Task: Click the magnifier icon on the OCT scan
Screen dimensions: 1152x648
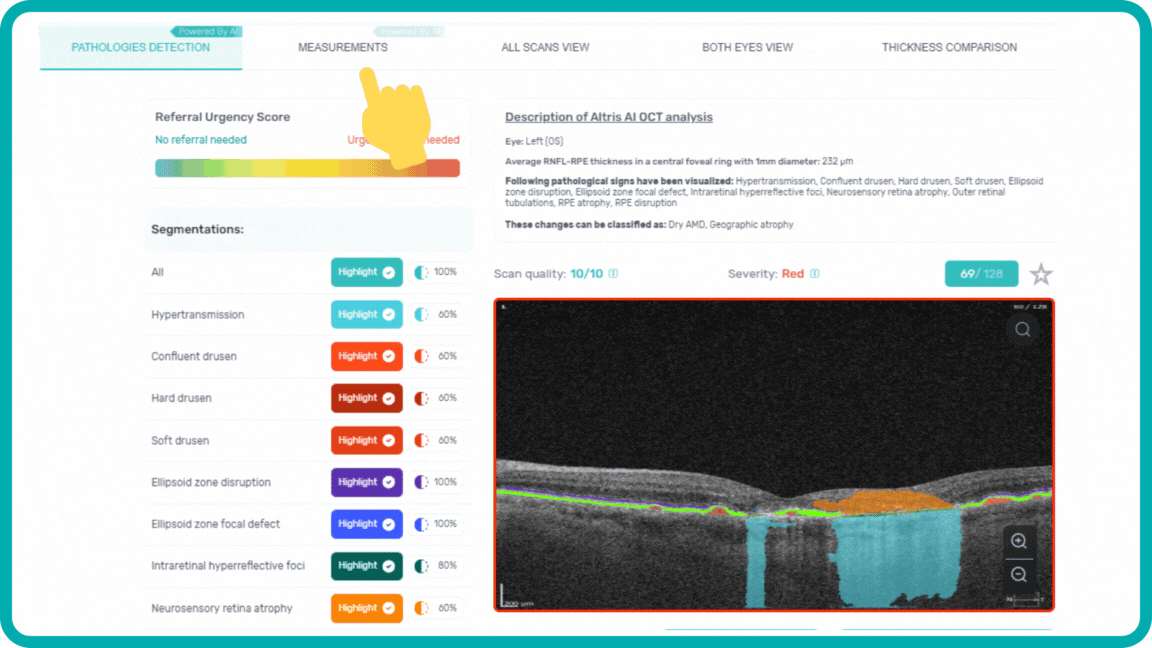Action: point(1022,329)
